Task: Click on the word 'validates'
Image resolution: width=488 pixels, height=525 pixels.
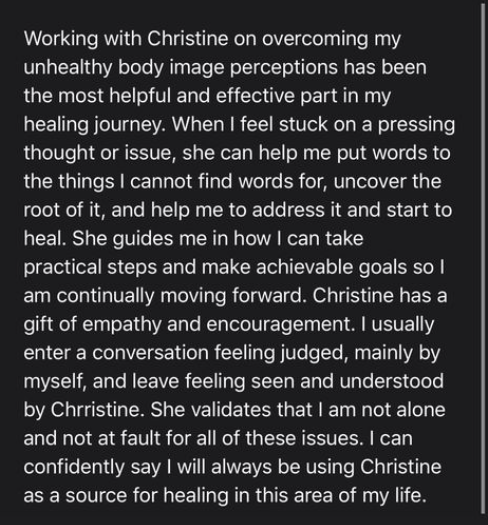Action: [230, 409]
